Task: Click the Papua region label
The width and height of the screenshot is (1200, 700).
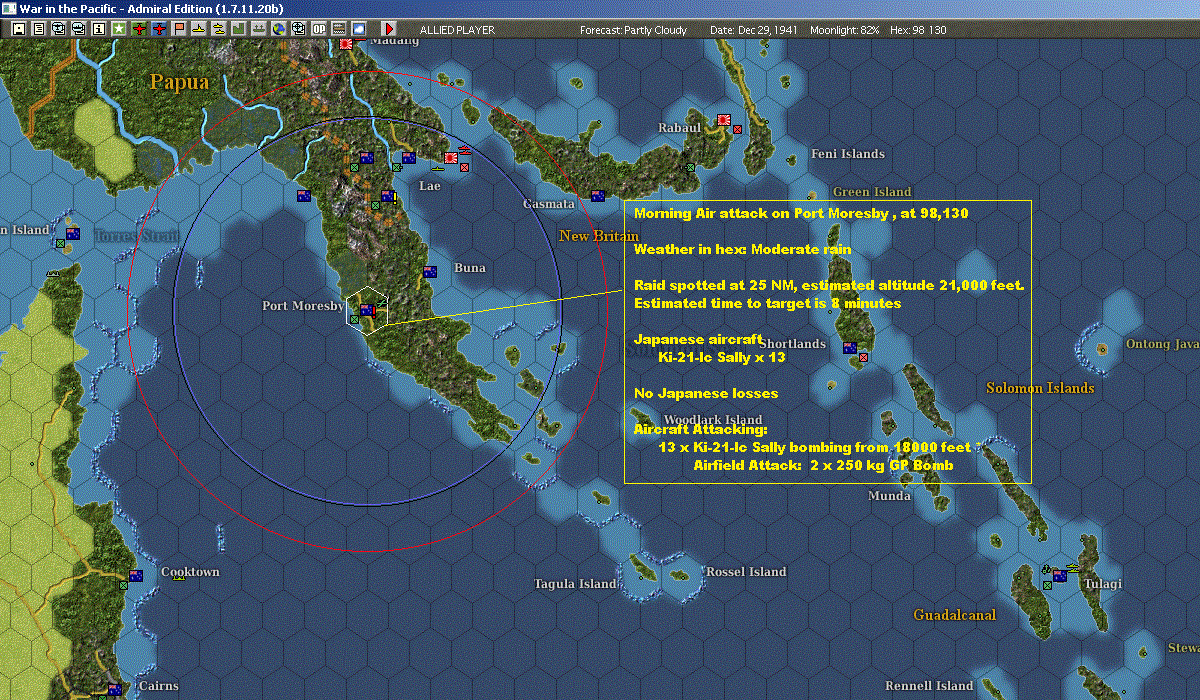Action: tap(180, 82)
